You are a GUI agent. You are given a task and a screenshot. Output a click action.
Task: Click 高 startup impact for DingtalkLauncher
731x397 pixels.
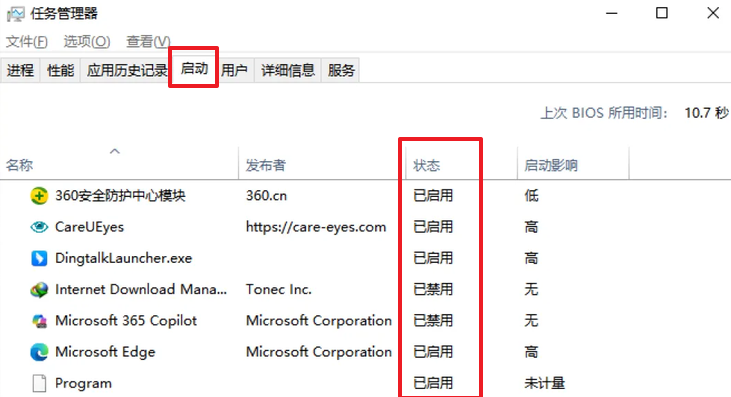[531, 258]
